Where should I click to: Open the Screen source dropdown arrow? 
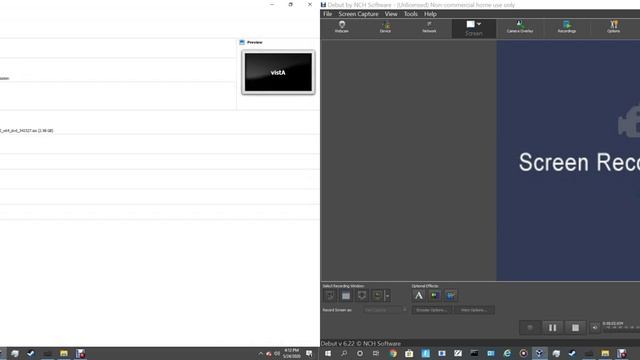pyautogui.click(x=479, y=24)
